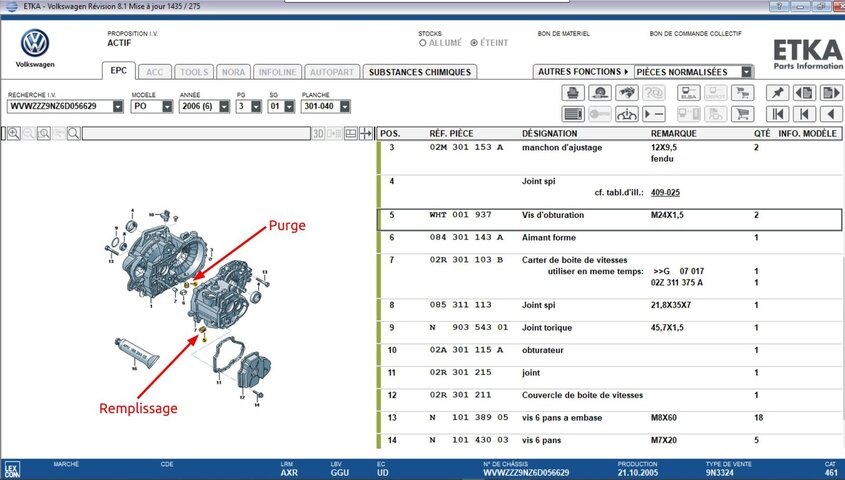Click the zoom-to-fit magnifier icon
Image resolution: width=845 pixels, height=480 pixels.
point(44,134)
